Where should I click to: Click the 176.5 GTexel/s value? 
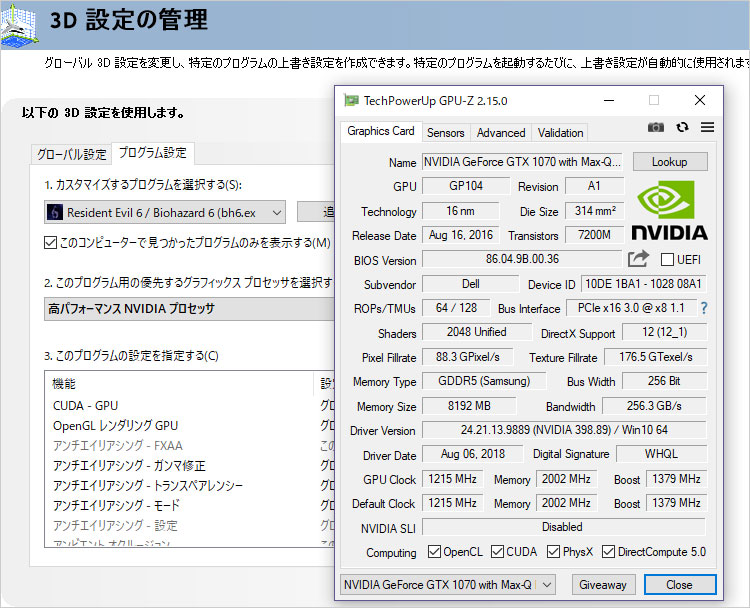tap(655, 357)
